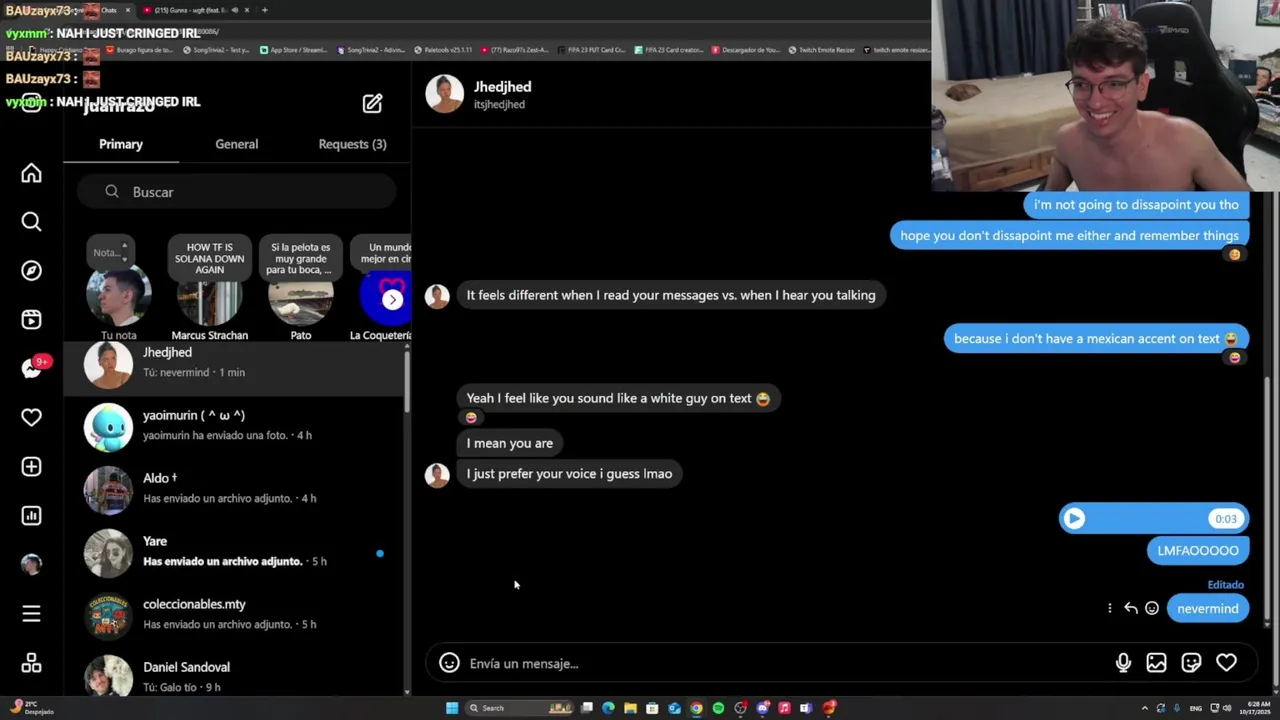Screen dimensions: 1280x720
Task: Attach a photo with the image icon
Action: tap(1156, 663)
